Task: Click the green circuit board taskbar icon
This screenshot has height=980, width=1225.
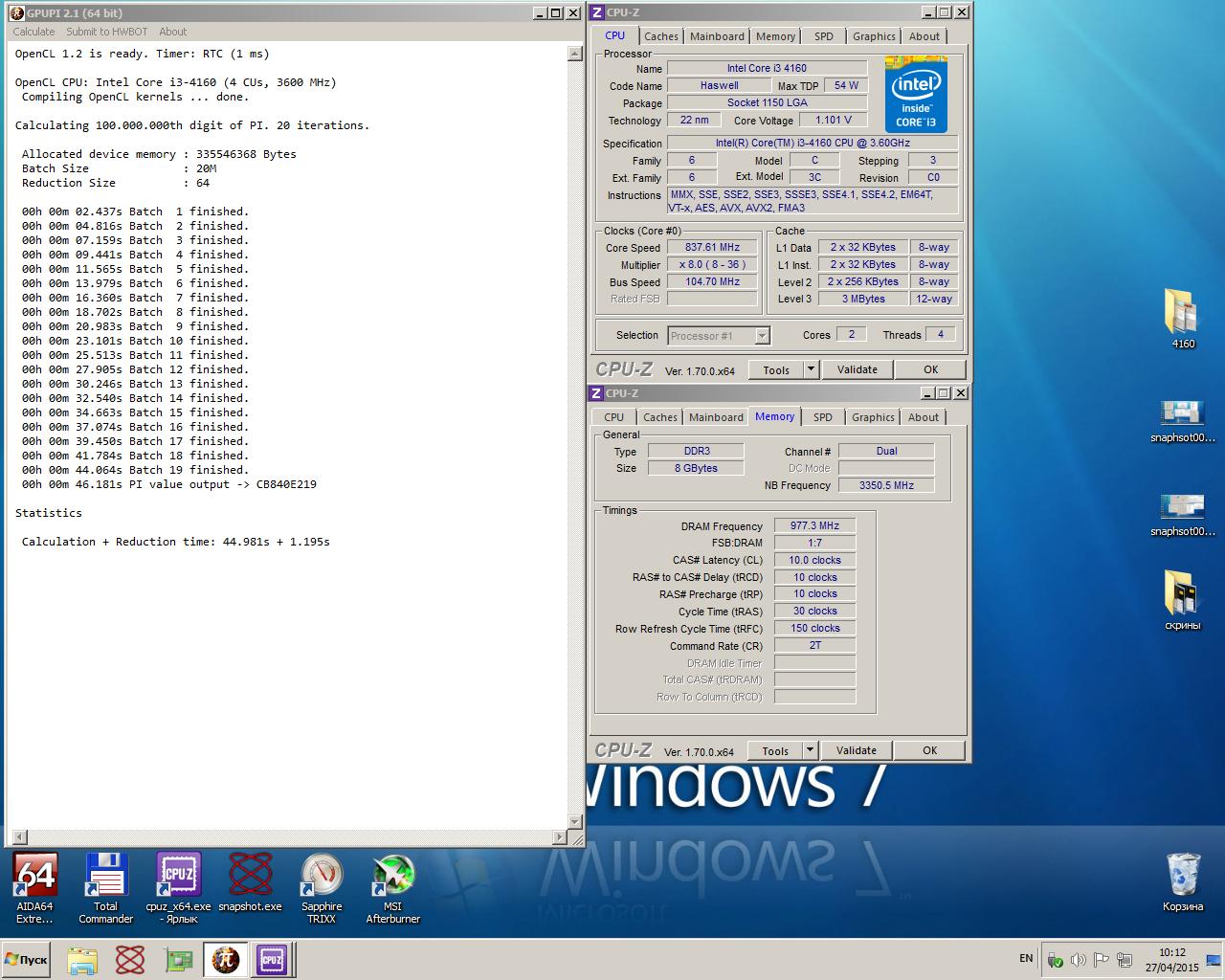Action: coord(178,960)
